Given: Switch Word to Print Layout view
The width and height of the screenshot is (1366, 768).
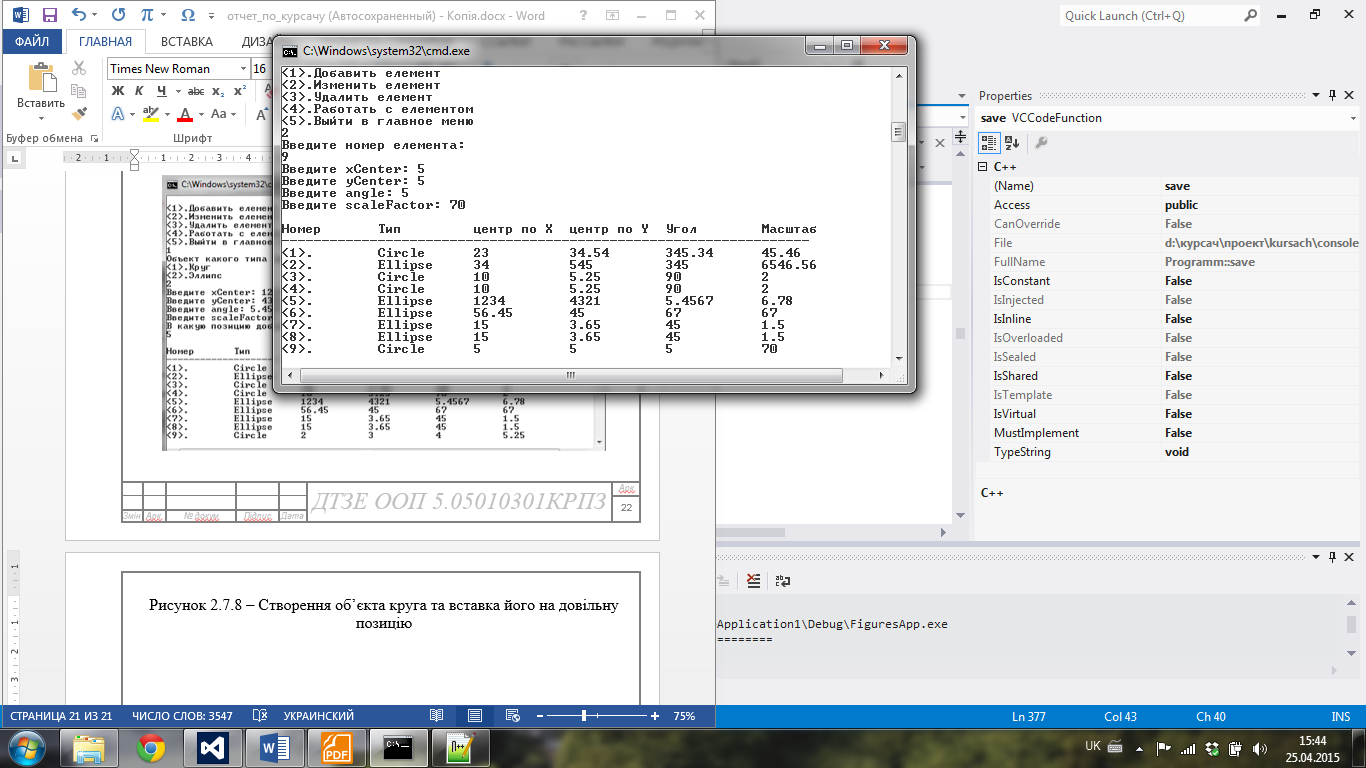Looking at the screenshot, I should pyautogui.click(x=475, y=716).
